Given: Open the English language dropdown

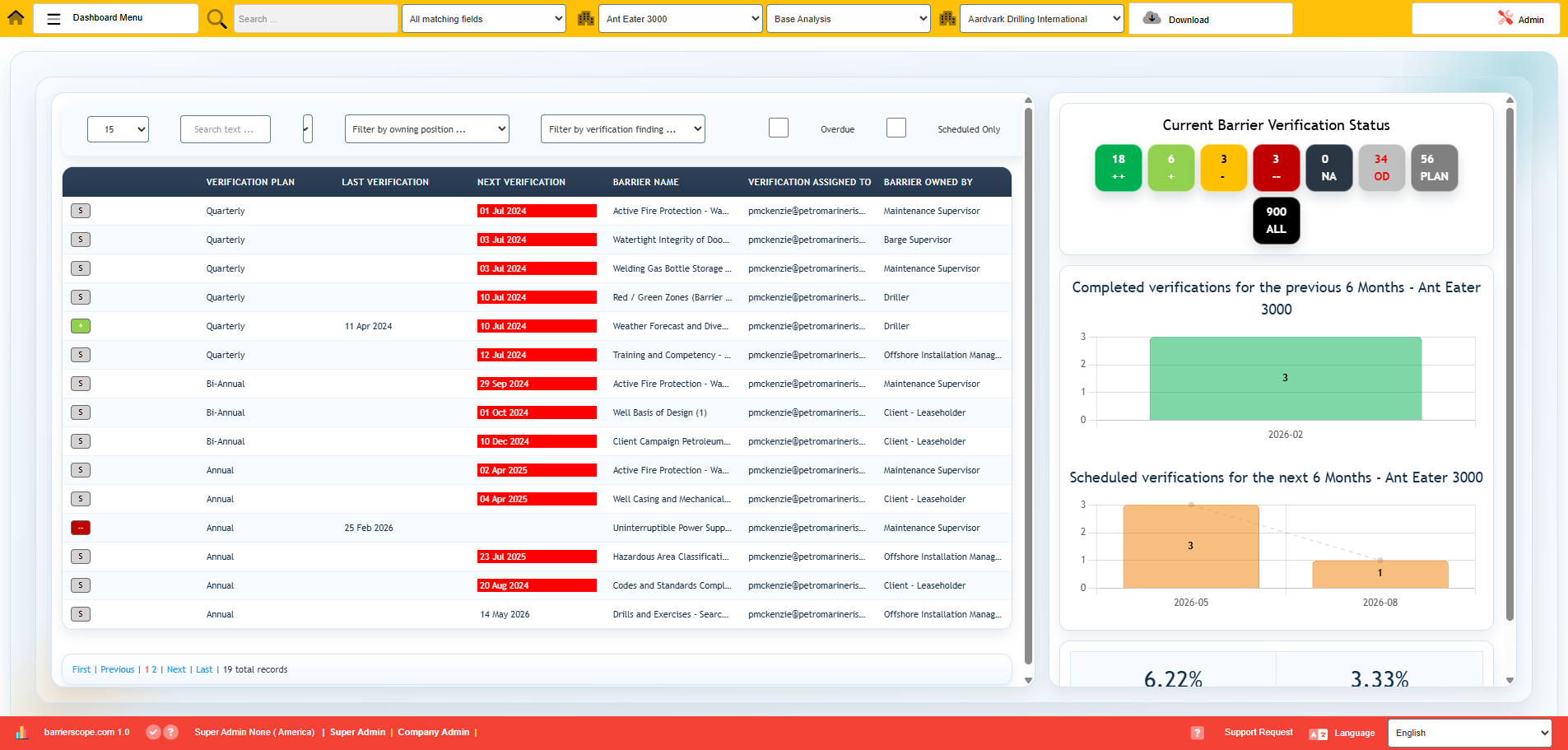Looking at the screenshot, I should click(1470, 733).
